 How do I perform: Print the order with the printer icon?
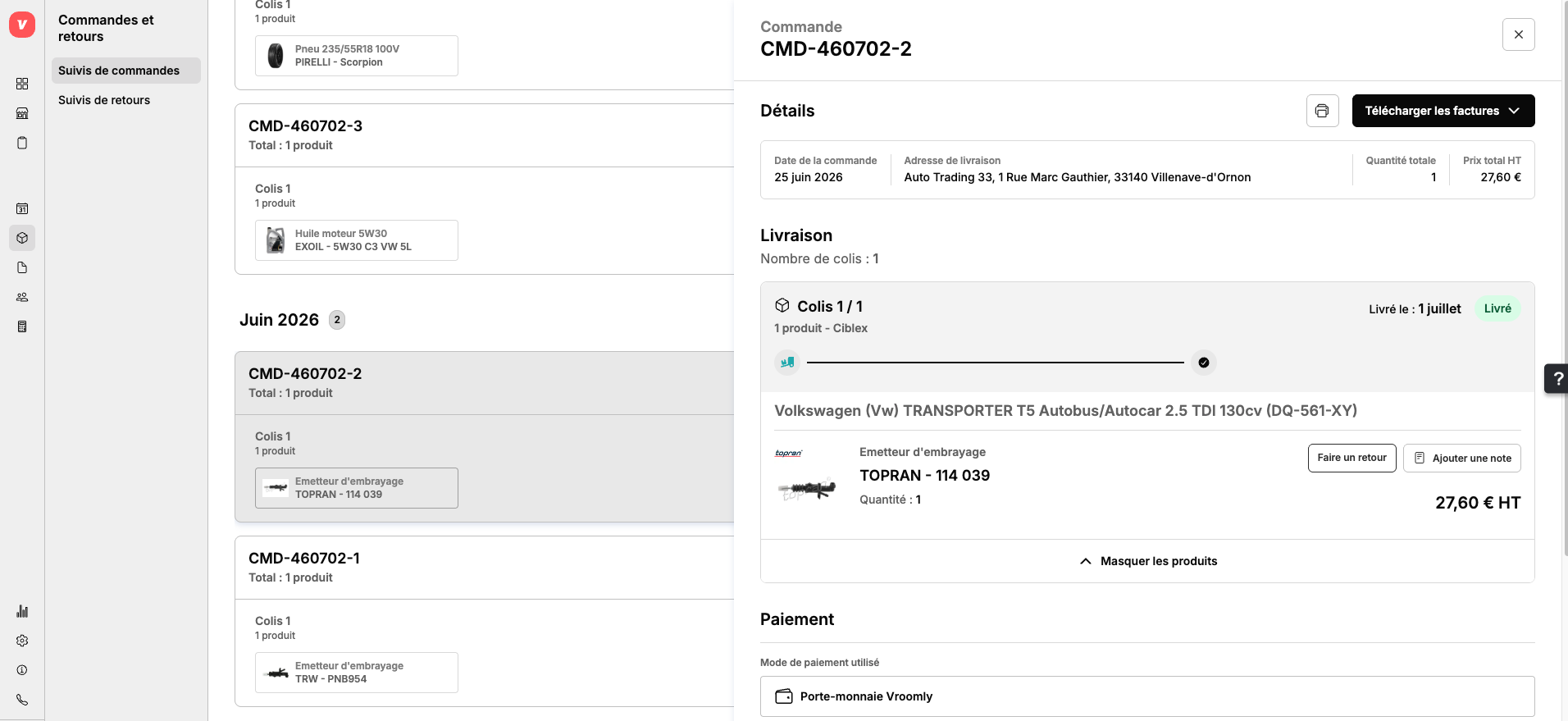click(x=1322, y=111)
